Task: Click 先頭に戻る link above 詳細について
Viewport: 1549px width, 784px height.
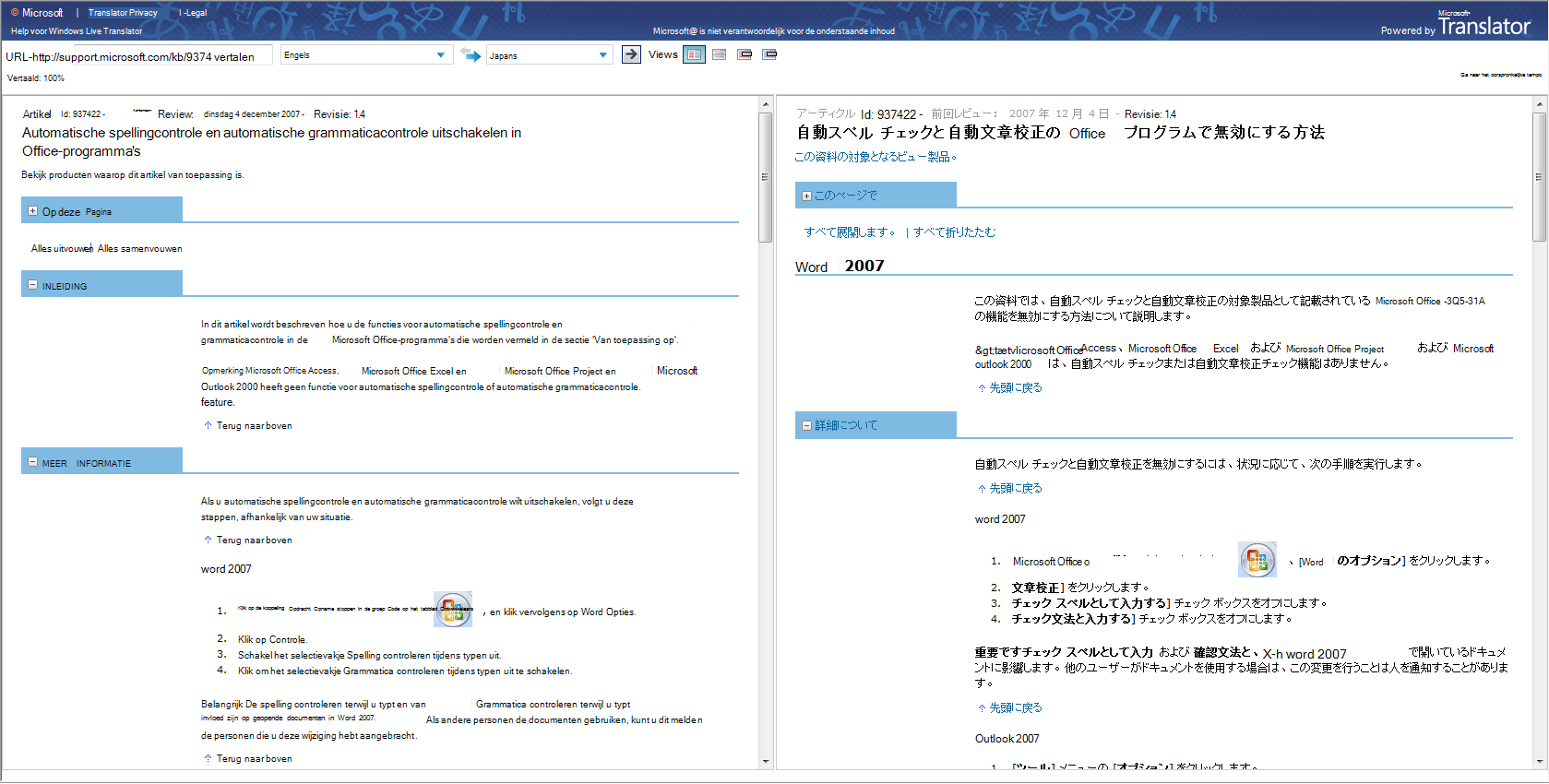Action: (1016, 388)
